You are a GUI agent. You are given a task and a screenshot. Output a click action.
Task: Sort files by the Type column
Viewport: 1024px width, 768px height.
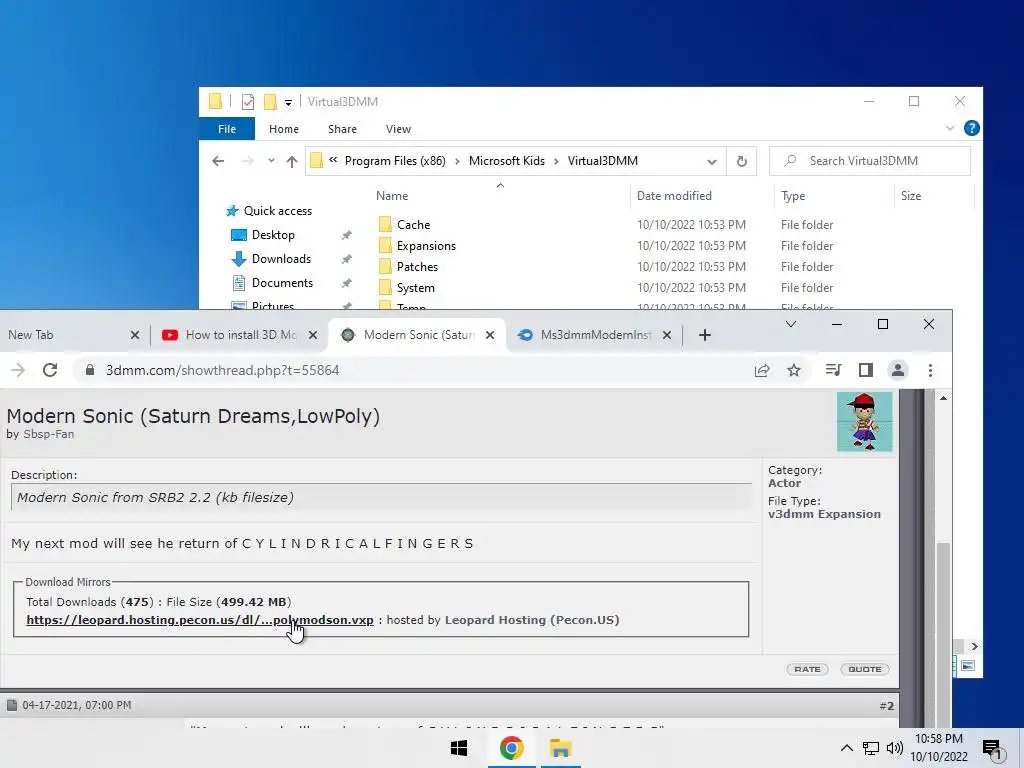(793, 196)
